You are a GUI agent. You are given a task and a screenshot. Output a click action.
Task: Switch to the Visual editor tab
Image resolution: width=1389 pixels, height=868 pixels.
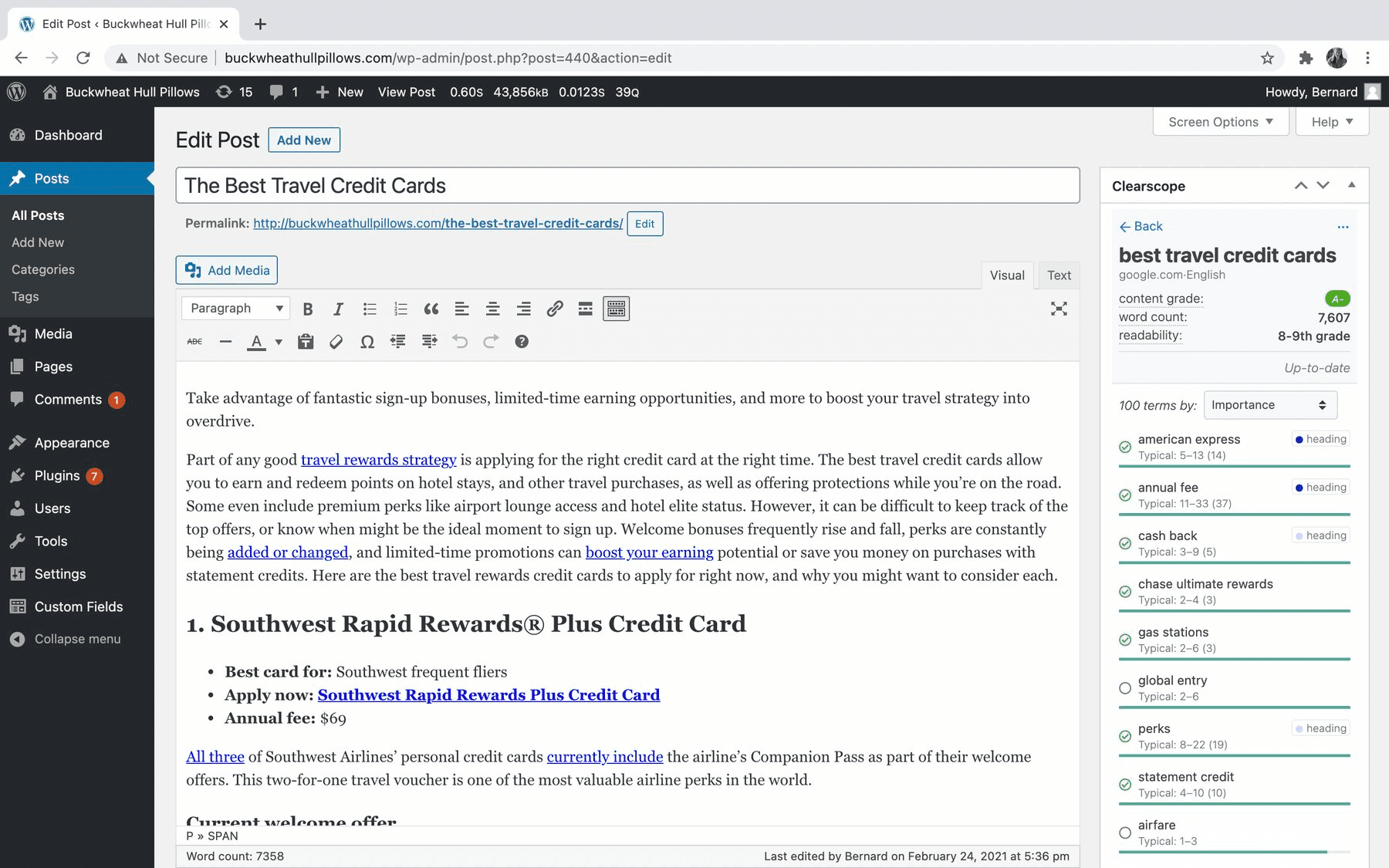[x=1007, y=275]
